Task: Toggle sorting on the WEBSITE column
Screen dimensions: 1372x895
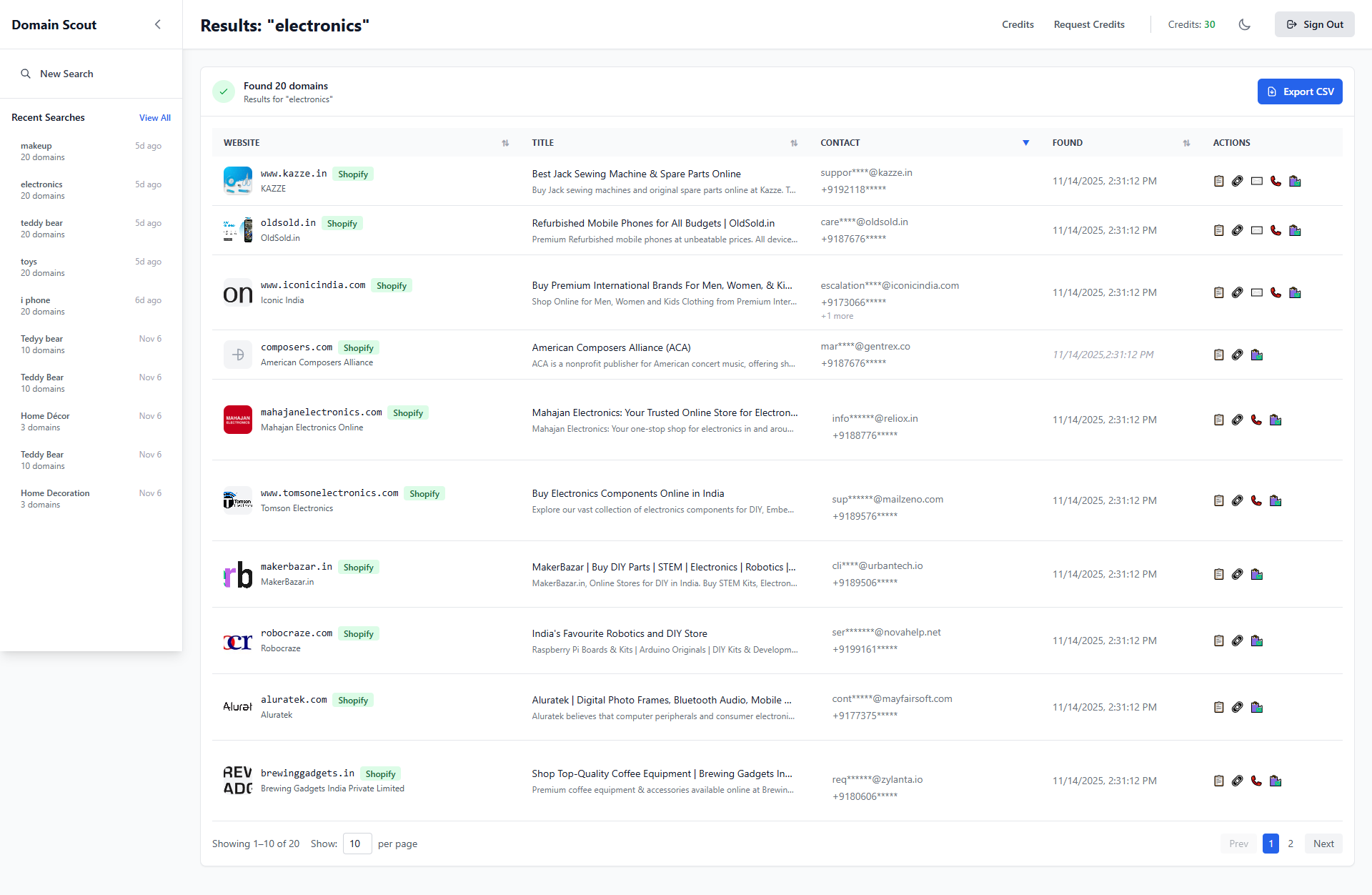Action: coord(505,143)
